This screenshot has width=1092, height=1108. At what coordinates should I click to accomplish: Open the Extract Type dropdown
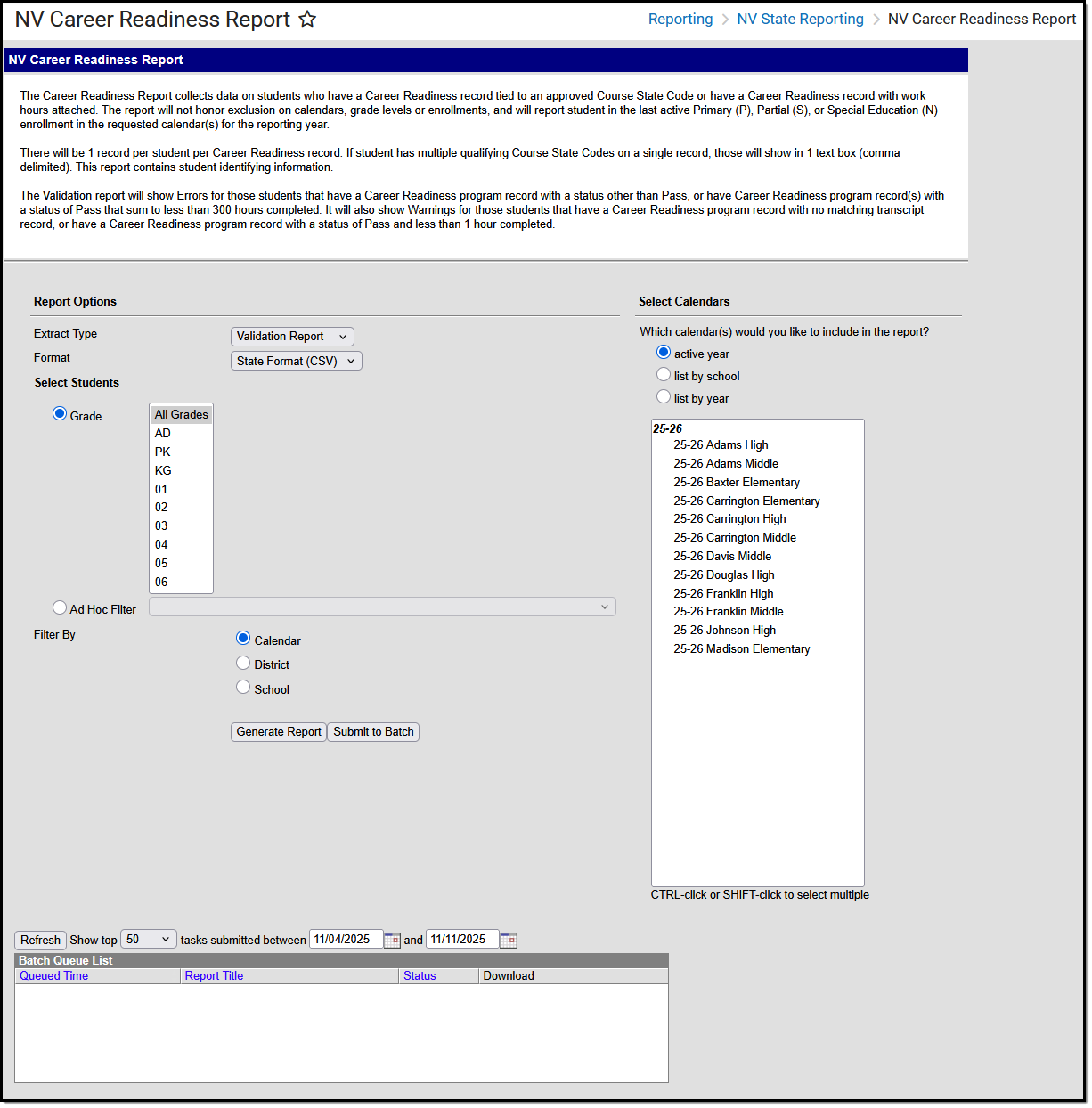point(291,336)
